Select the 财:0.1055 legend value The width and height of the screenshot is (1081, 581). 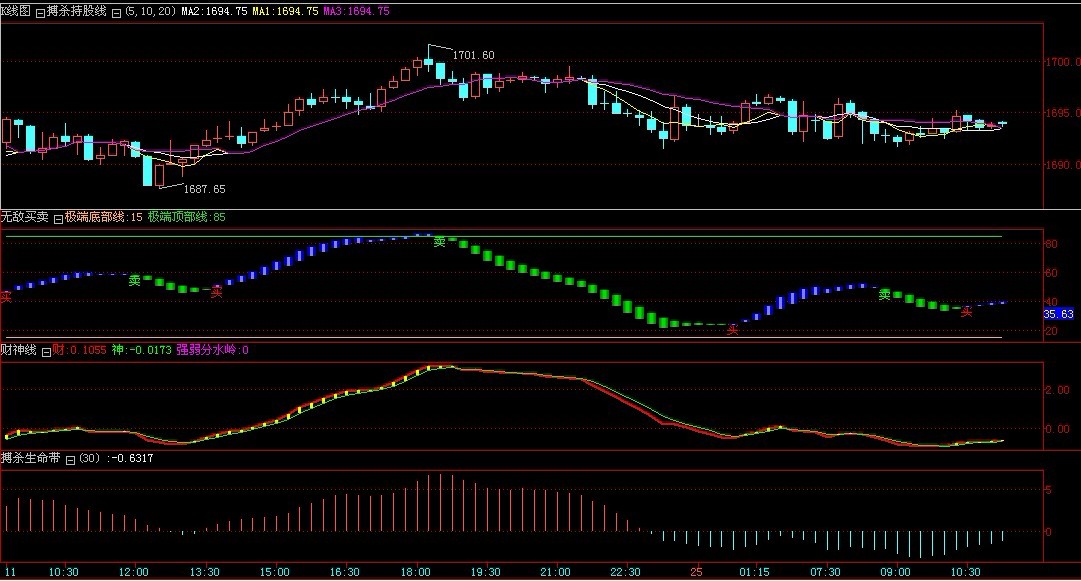pyautogui.click(x=79, y=350)
